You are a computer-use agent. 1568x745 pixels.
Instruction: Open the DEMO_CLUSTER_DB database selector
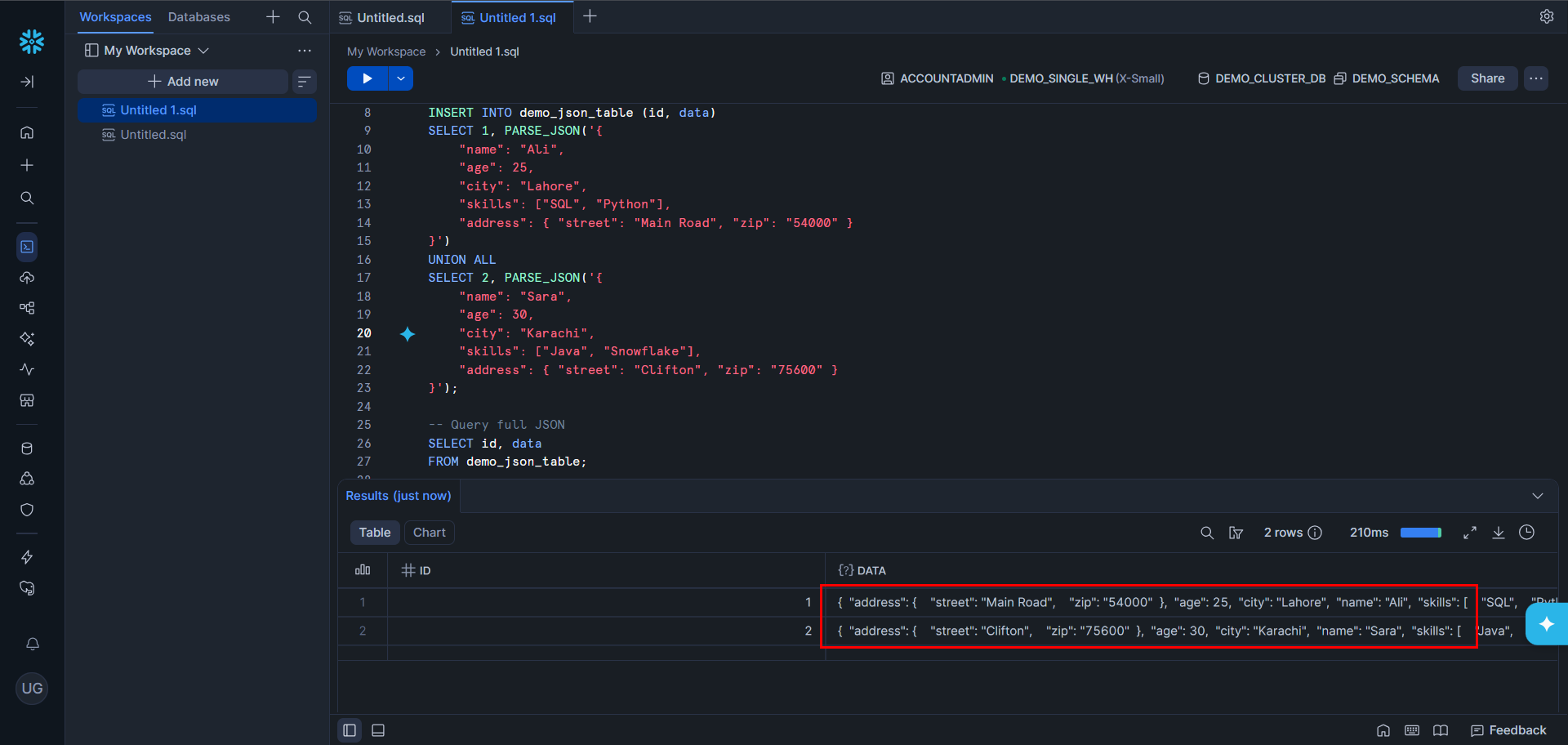point(1262,78)
